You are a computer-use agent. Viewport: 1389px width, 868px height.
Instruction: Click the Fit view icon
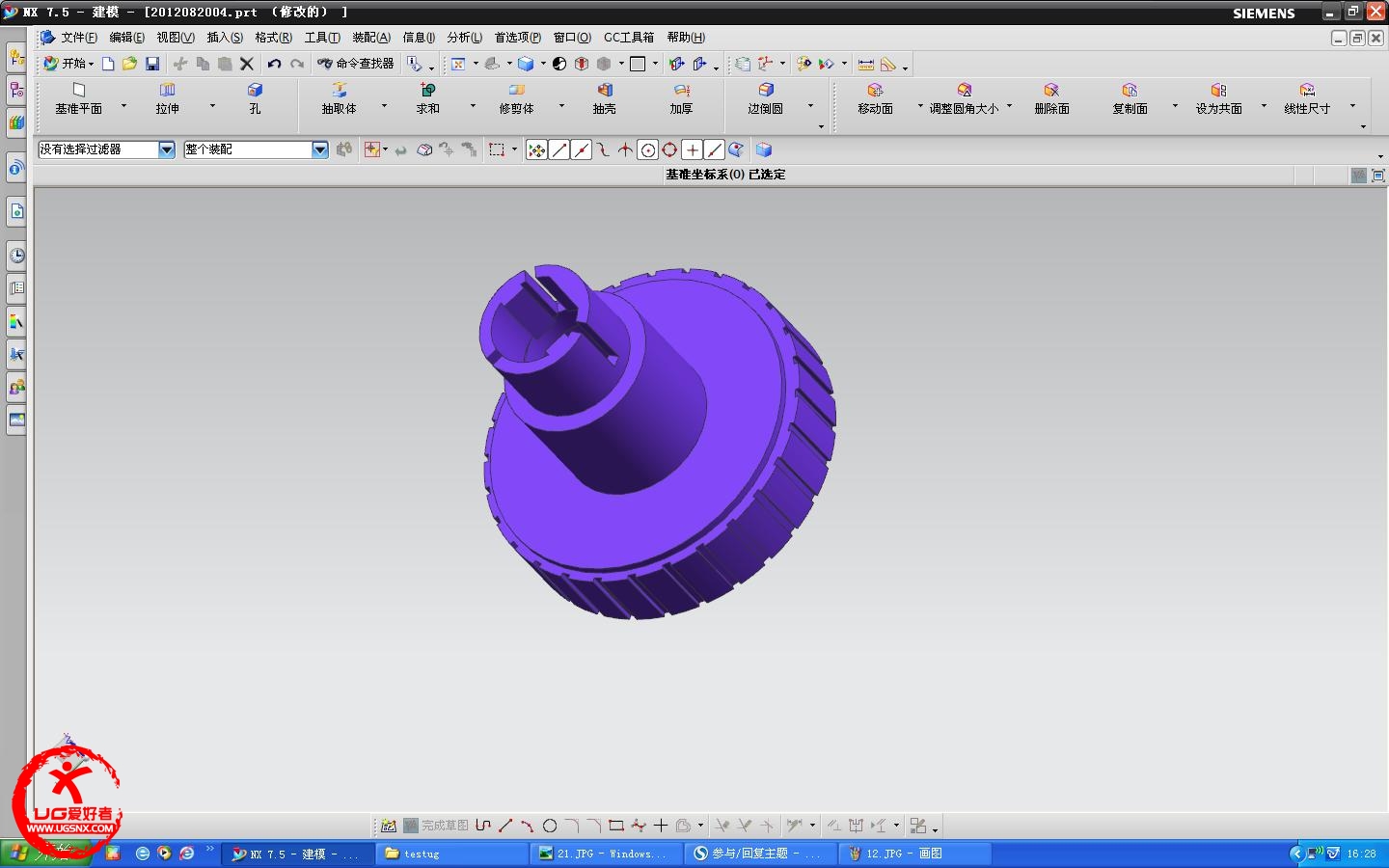458,64
